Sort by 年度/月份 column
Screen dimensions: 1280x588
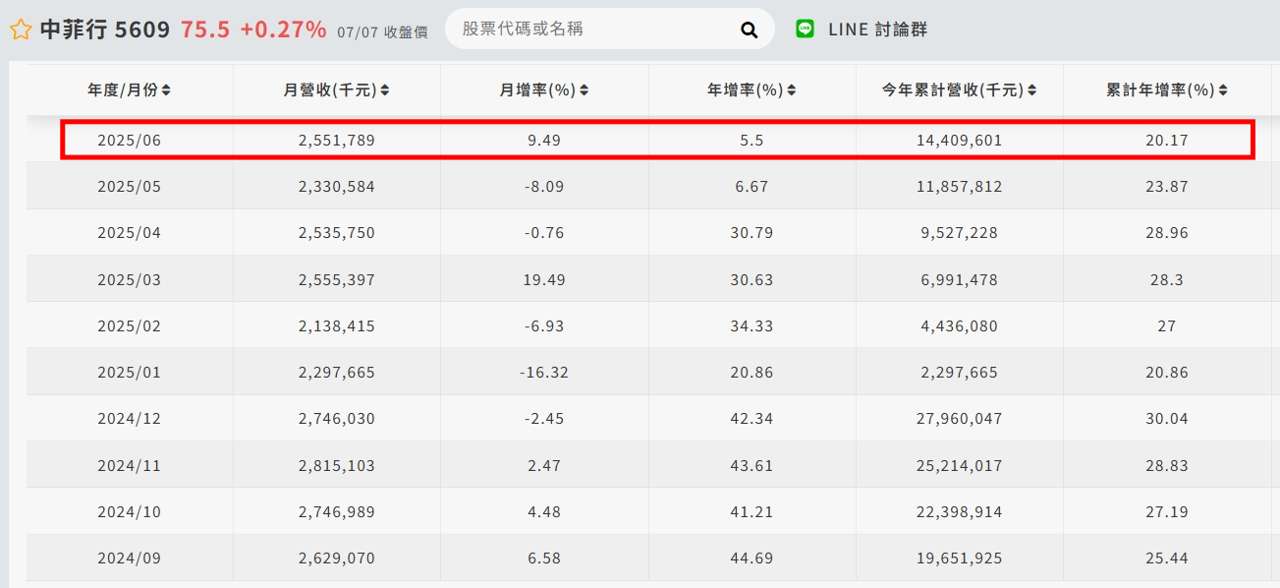pyautogui.click(x=129, y=90)
